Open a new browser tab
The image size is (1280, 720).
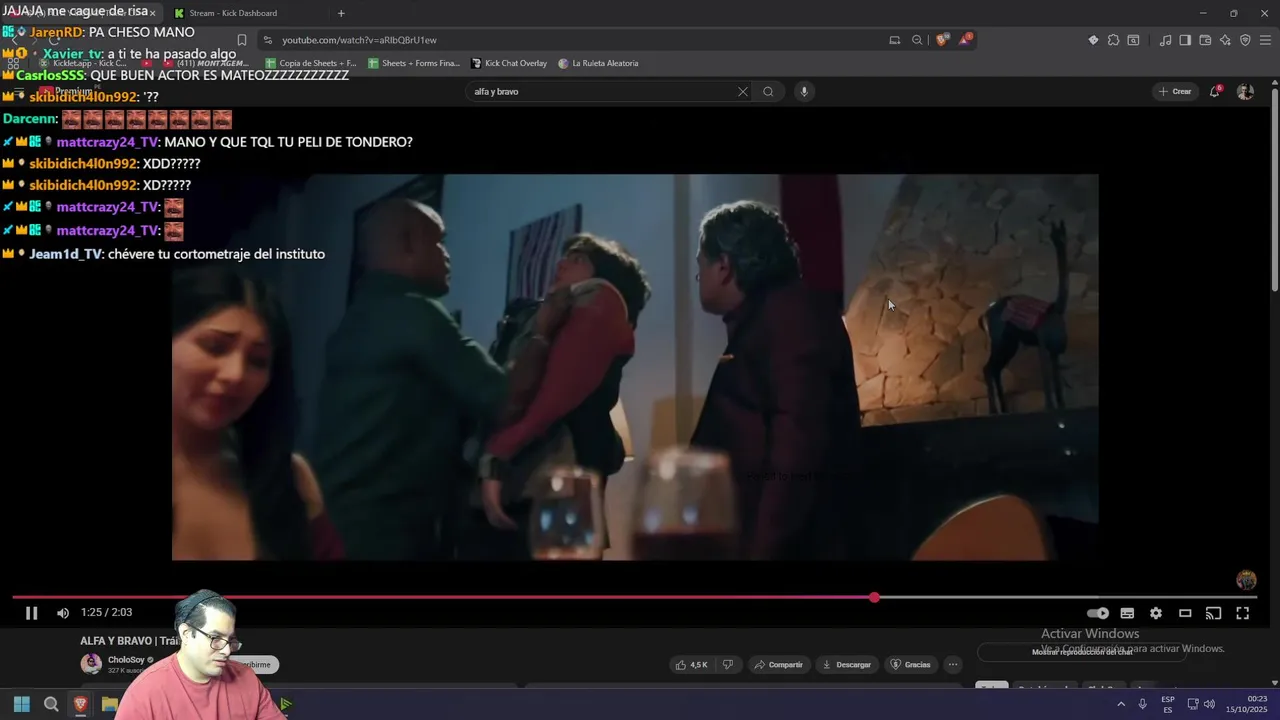(x=341, y=13)
